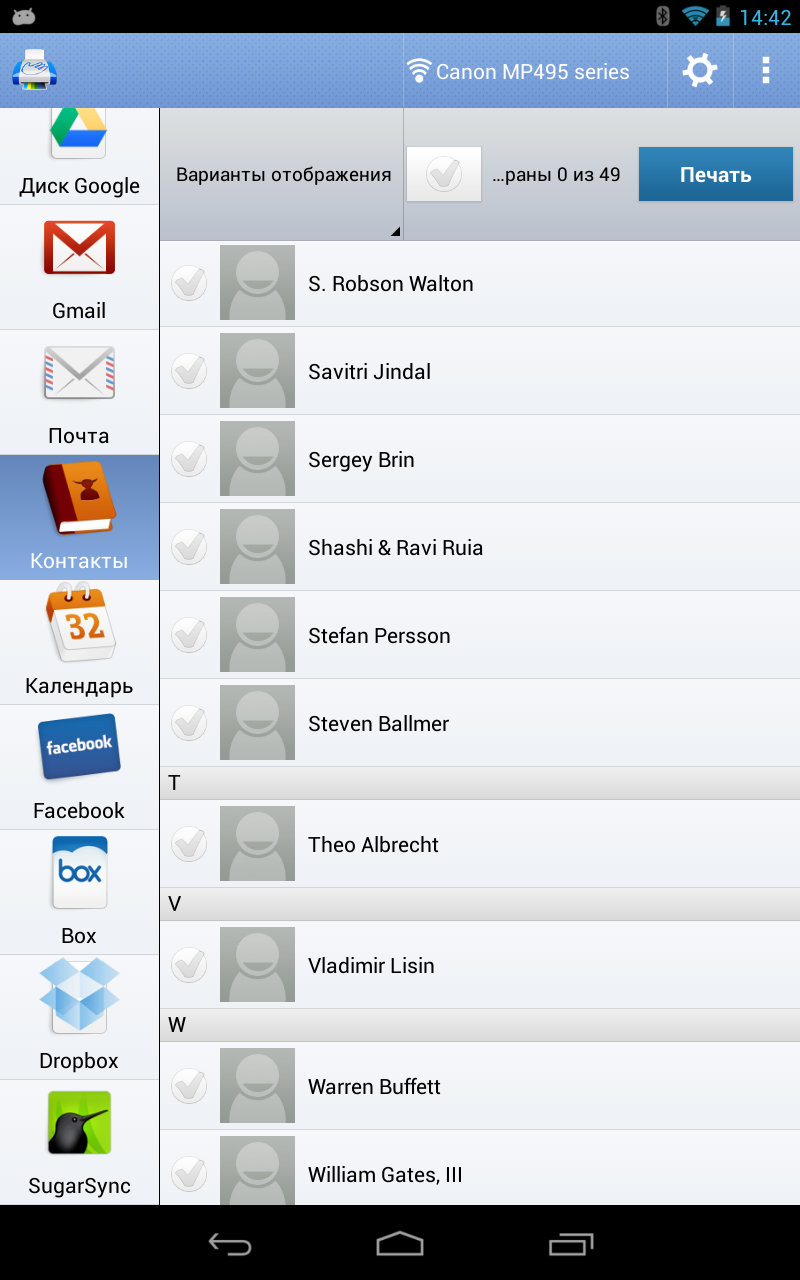Open the SugarSync hummingbird icon
The width and height of the screenshot is (800, 1280).
pyautogui.click(x=79, y=1123)
